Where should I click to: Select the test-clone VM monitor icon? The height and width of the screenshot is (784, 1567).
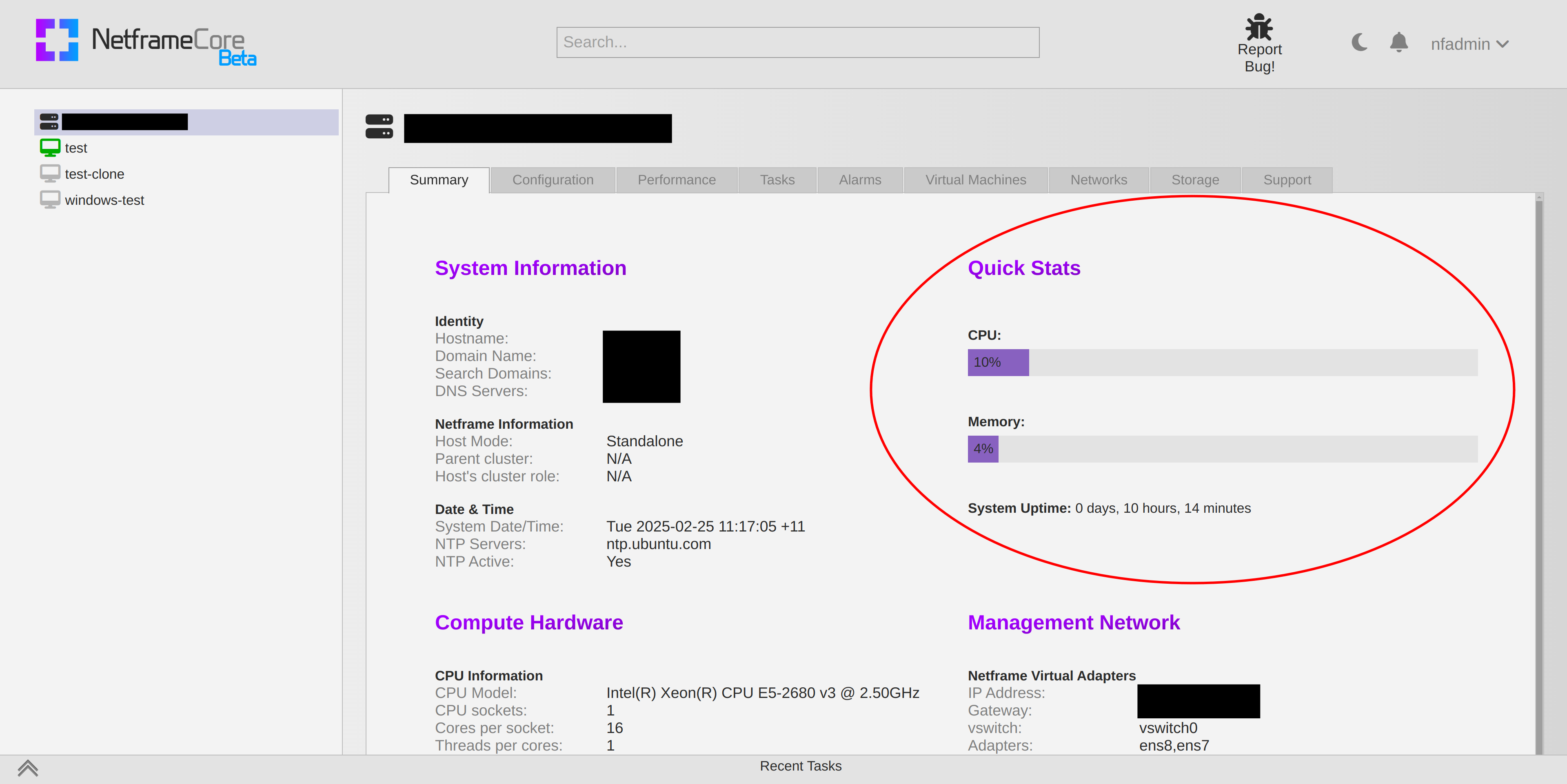[x=50, y=174]
